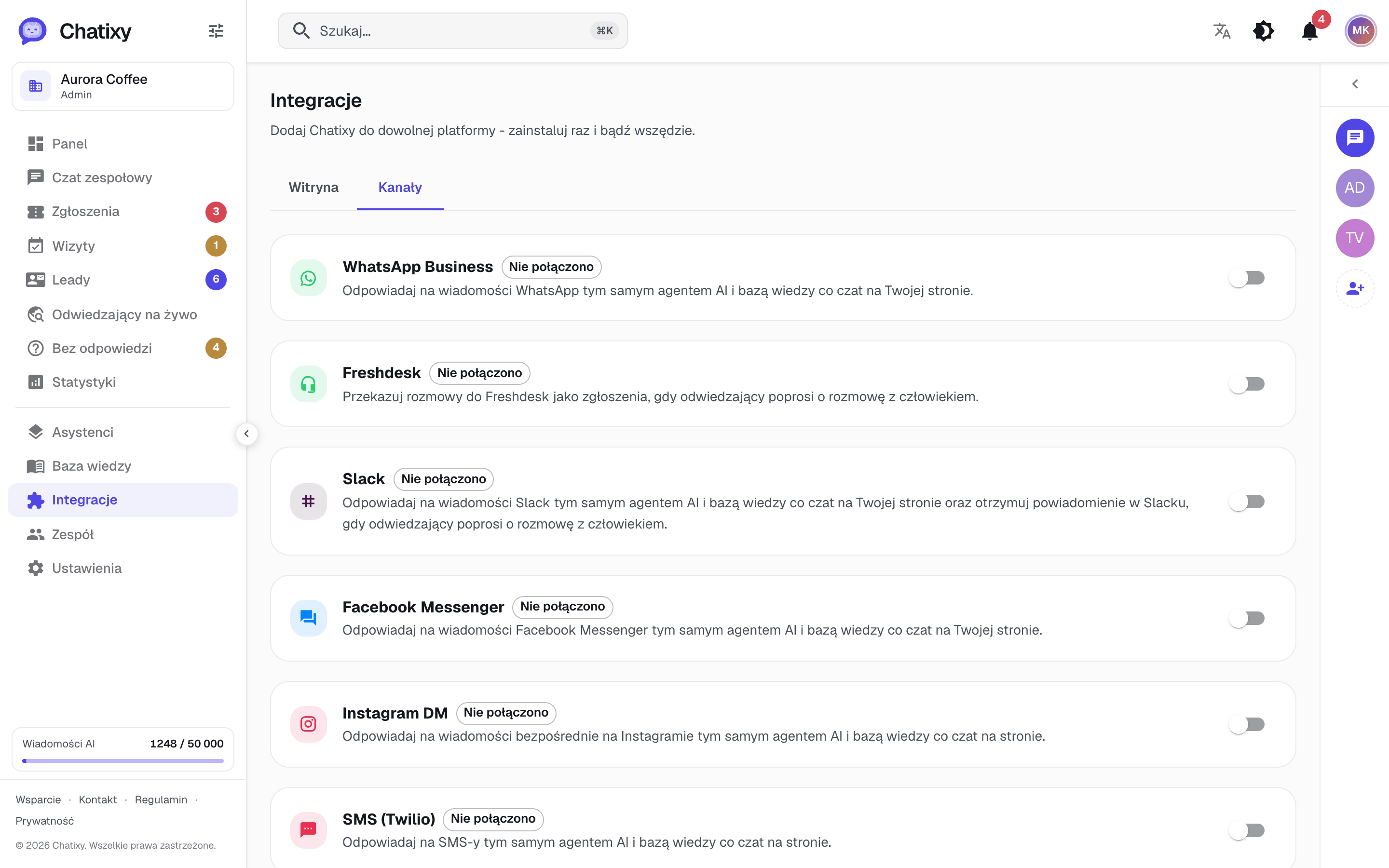
Task: Click the '1248 / 50 000' usage text
Action: click(187, 744)
